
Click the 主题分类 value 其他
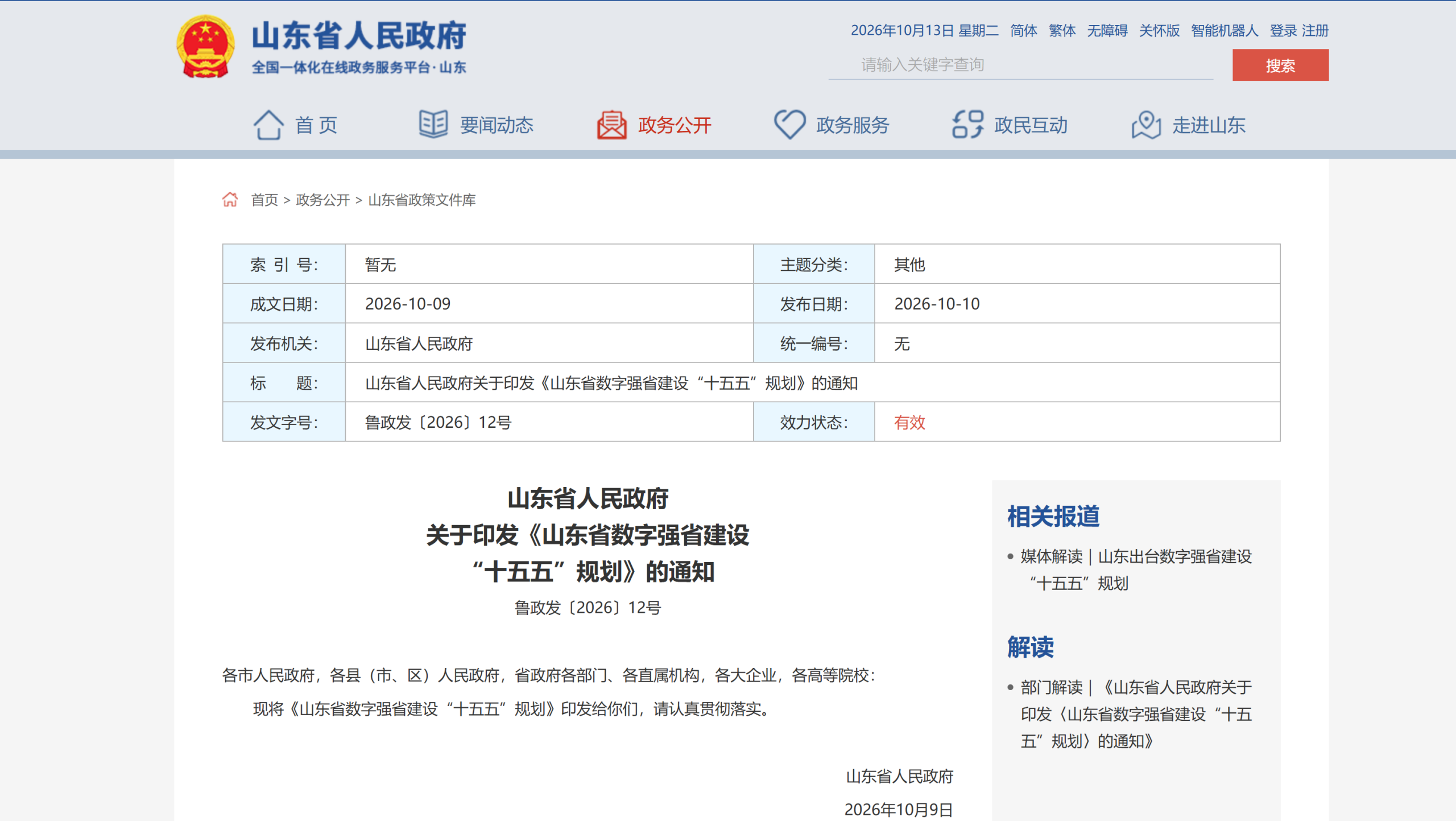tap(909, 265)
